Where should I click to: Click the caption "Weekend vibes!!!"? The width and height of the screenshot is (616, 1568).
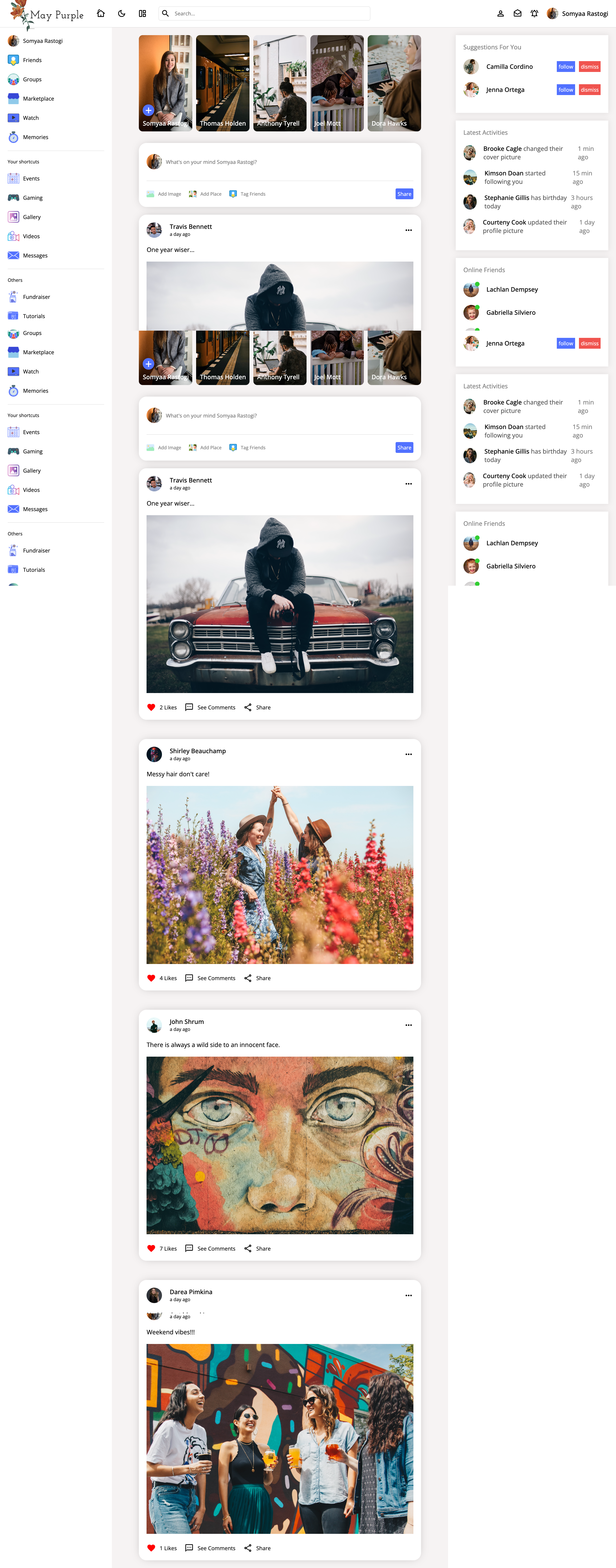170,1332
